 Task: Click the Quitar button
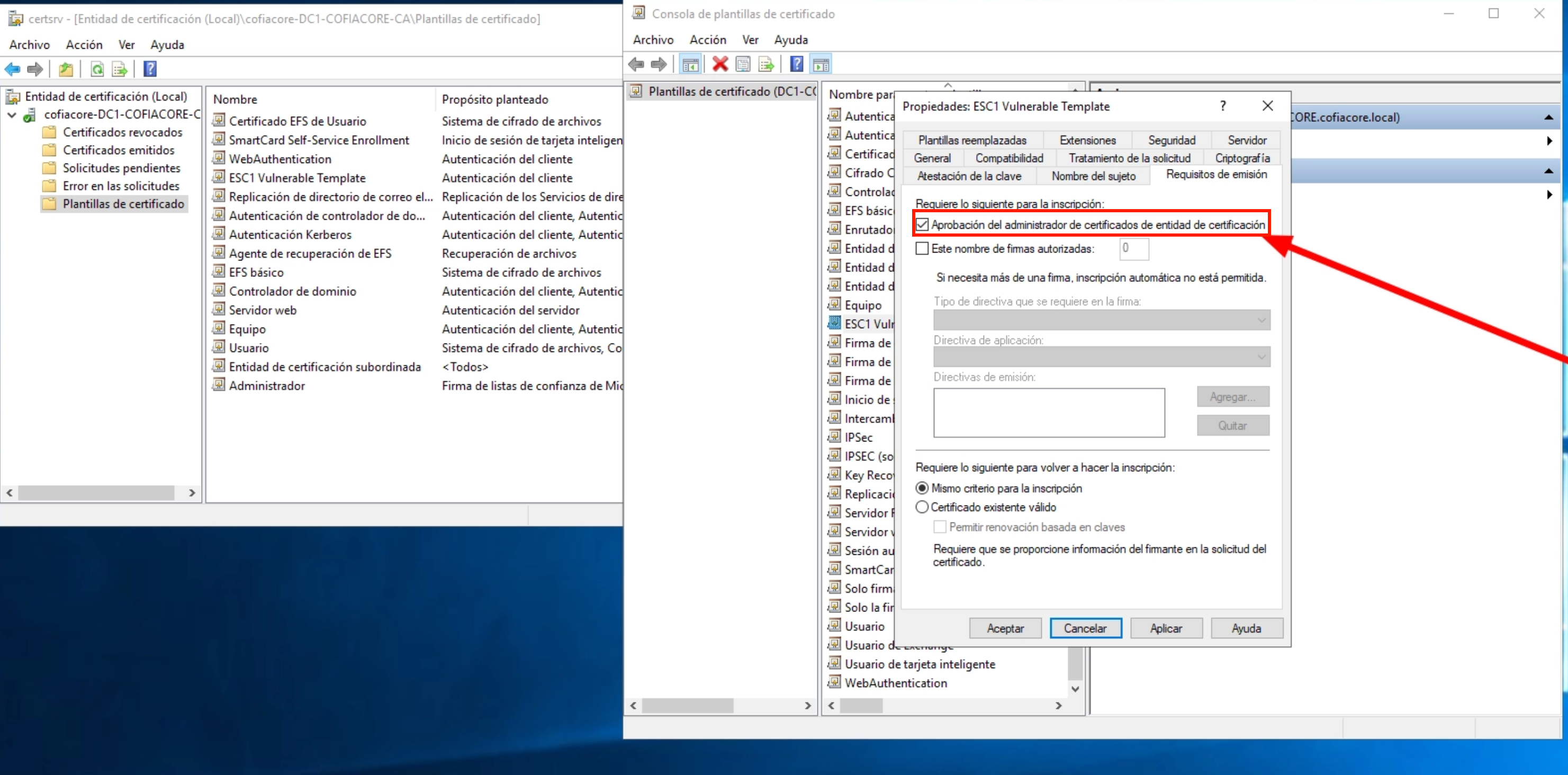tap(1232, 426)
